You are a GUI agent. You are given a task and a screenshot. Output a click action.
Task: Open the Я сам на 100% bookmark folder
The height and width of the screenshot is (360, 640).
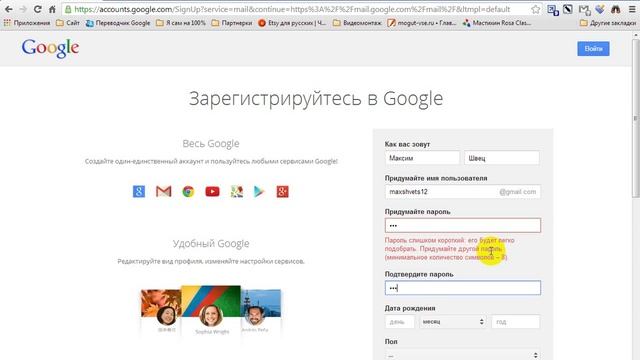pos(181,23)
